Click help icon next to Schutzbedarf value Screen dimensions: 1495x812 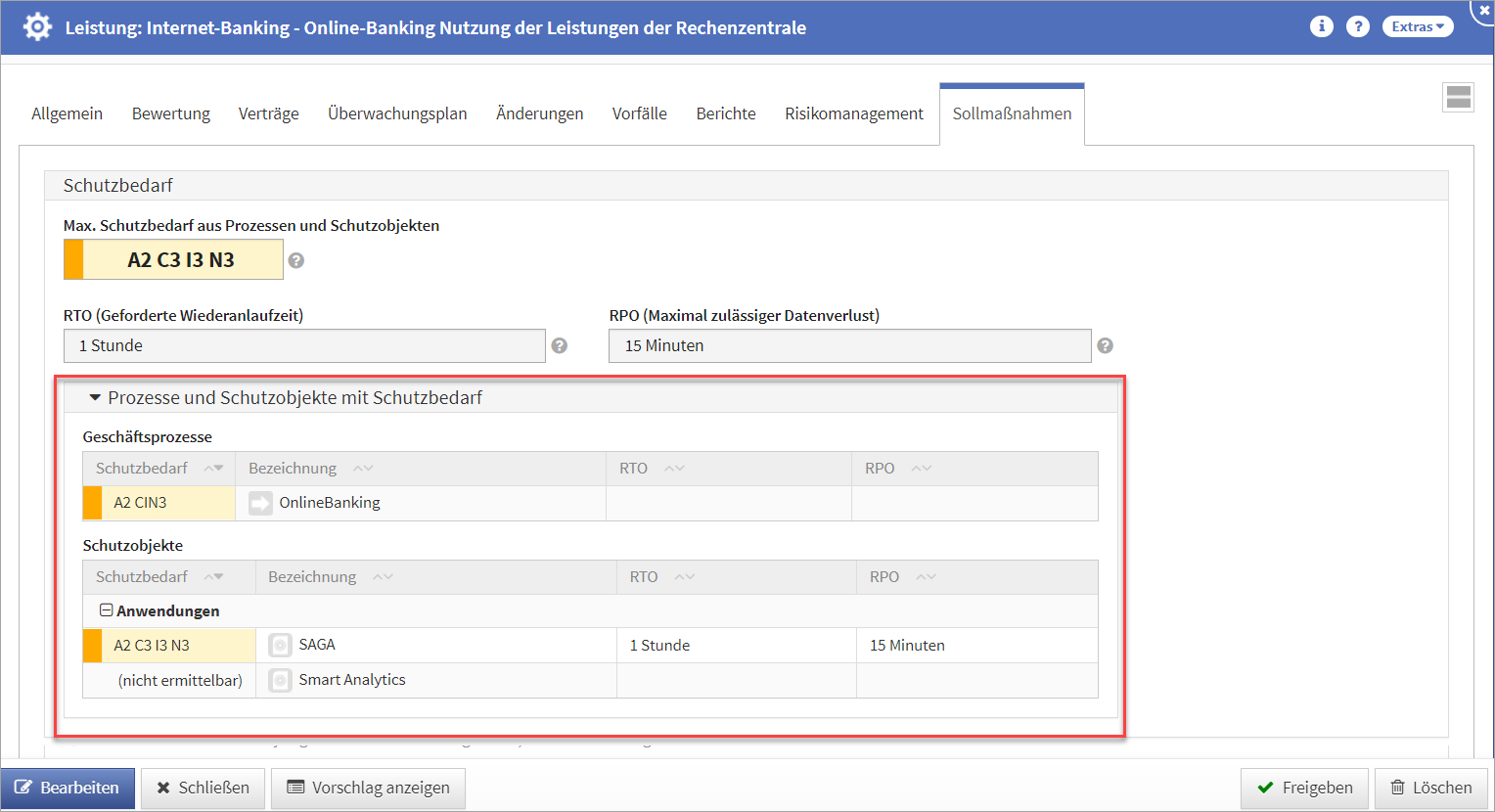pyautogui.click(x=296, y=260)
